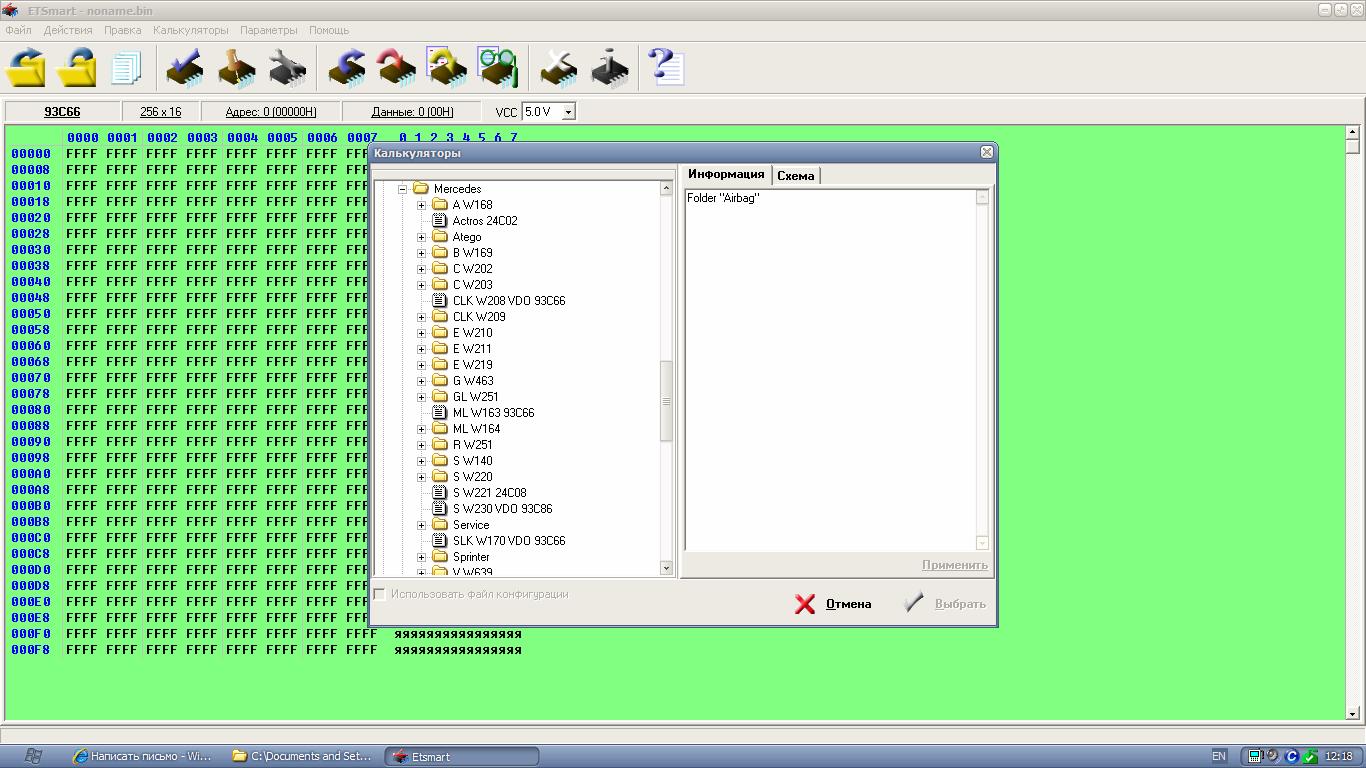
Task: Expand the G W463 folder
Action: pos(421,381)
